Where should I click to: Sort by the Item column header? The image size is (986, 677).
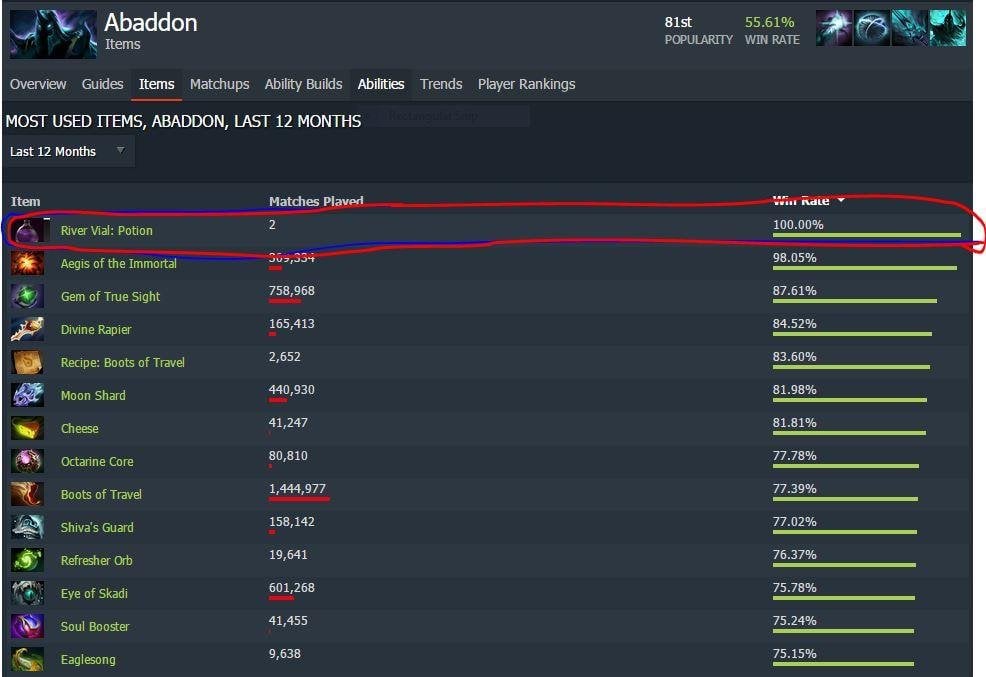26,201
